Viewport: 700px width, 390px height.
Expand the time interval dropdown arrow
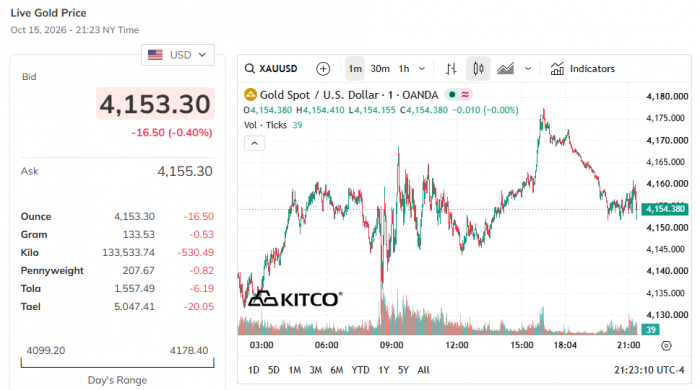point(422,69)
